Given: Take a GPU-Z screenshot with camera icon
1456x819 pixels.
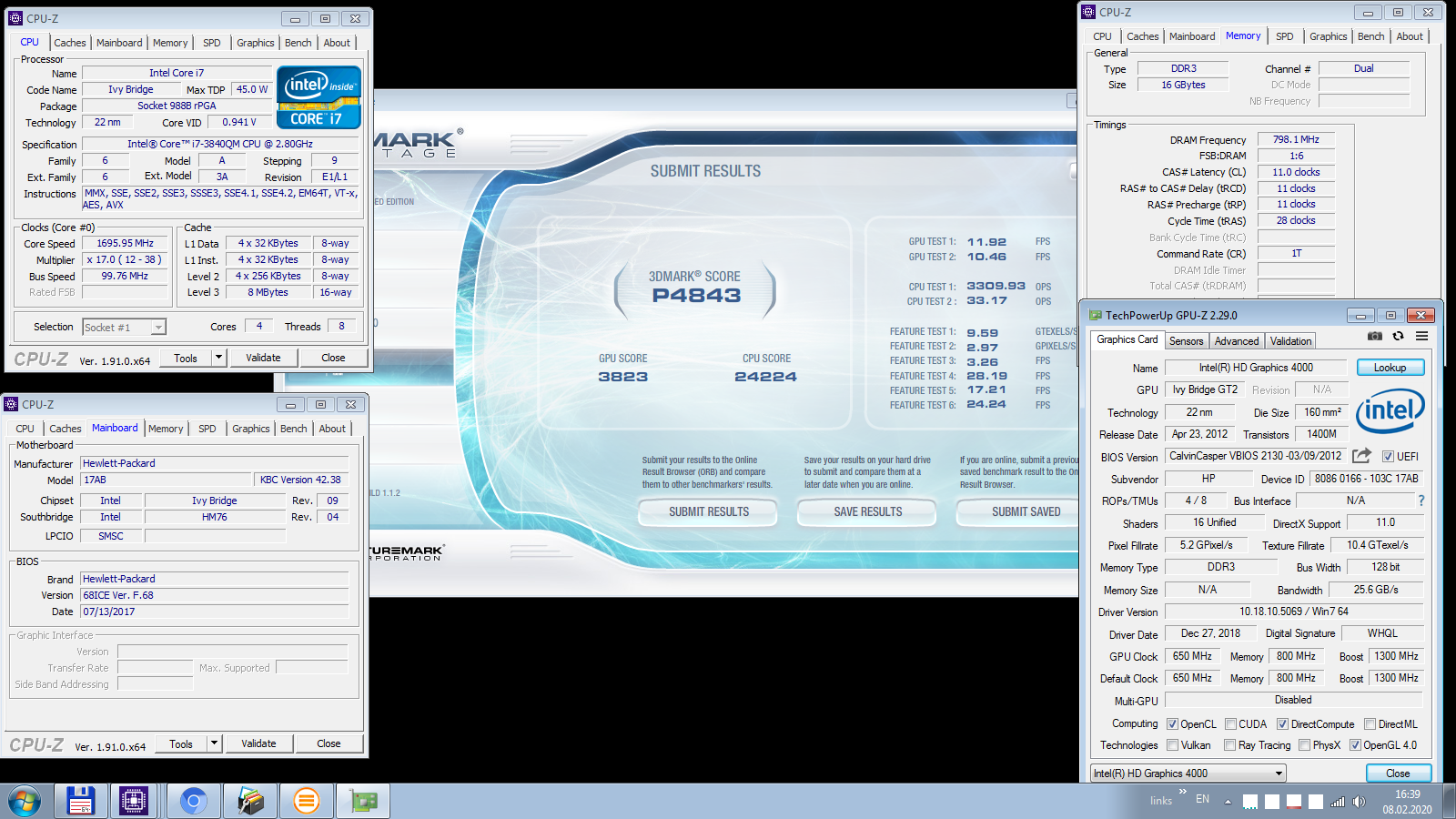Looking at the screenshot, I should (1374, 336).
